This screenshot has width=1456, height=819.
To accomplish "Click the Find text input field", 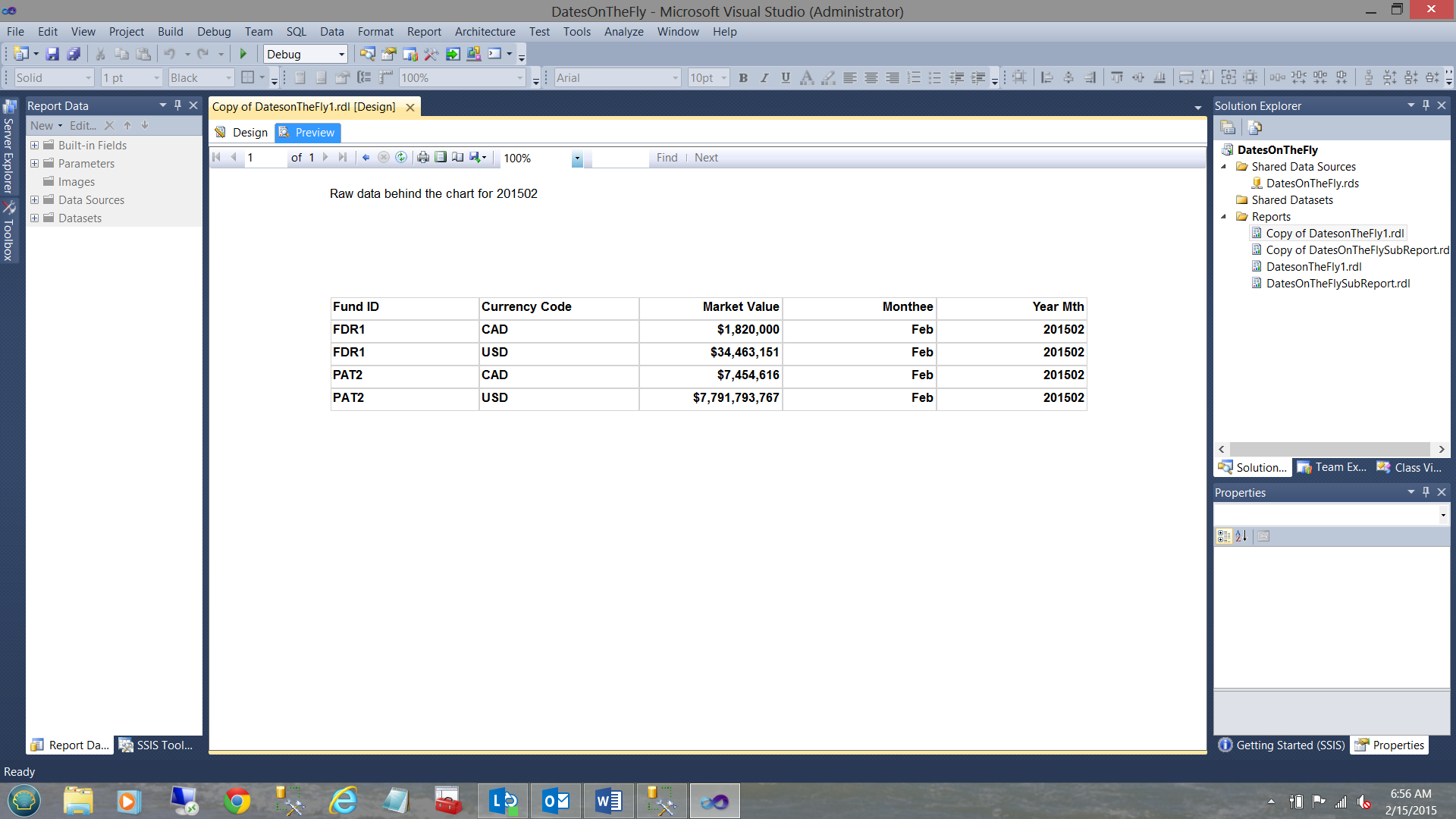I will click(620, 158).
